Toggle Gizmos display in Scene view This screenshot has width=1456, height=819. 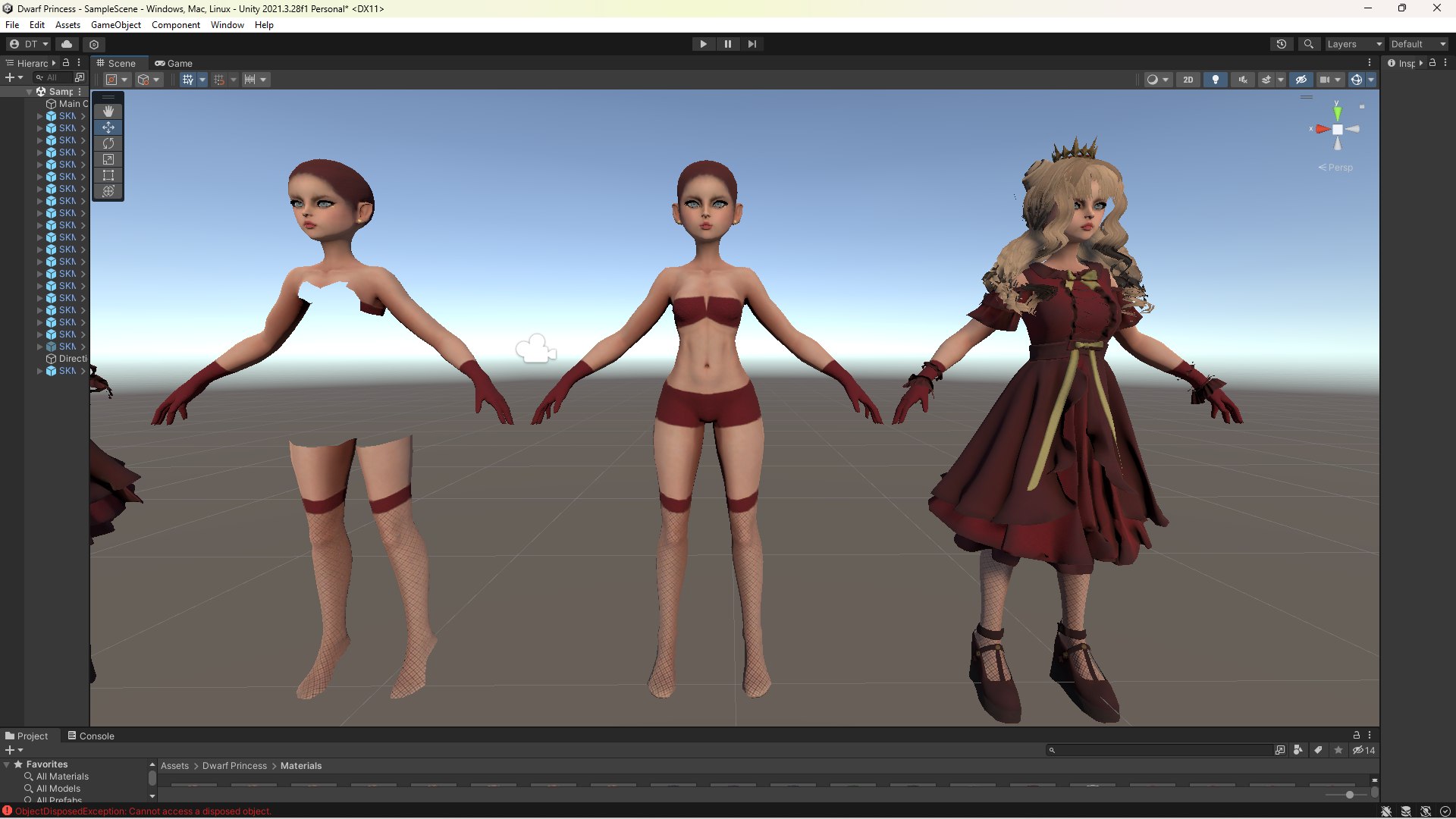click(1357, 80)
